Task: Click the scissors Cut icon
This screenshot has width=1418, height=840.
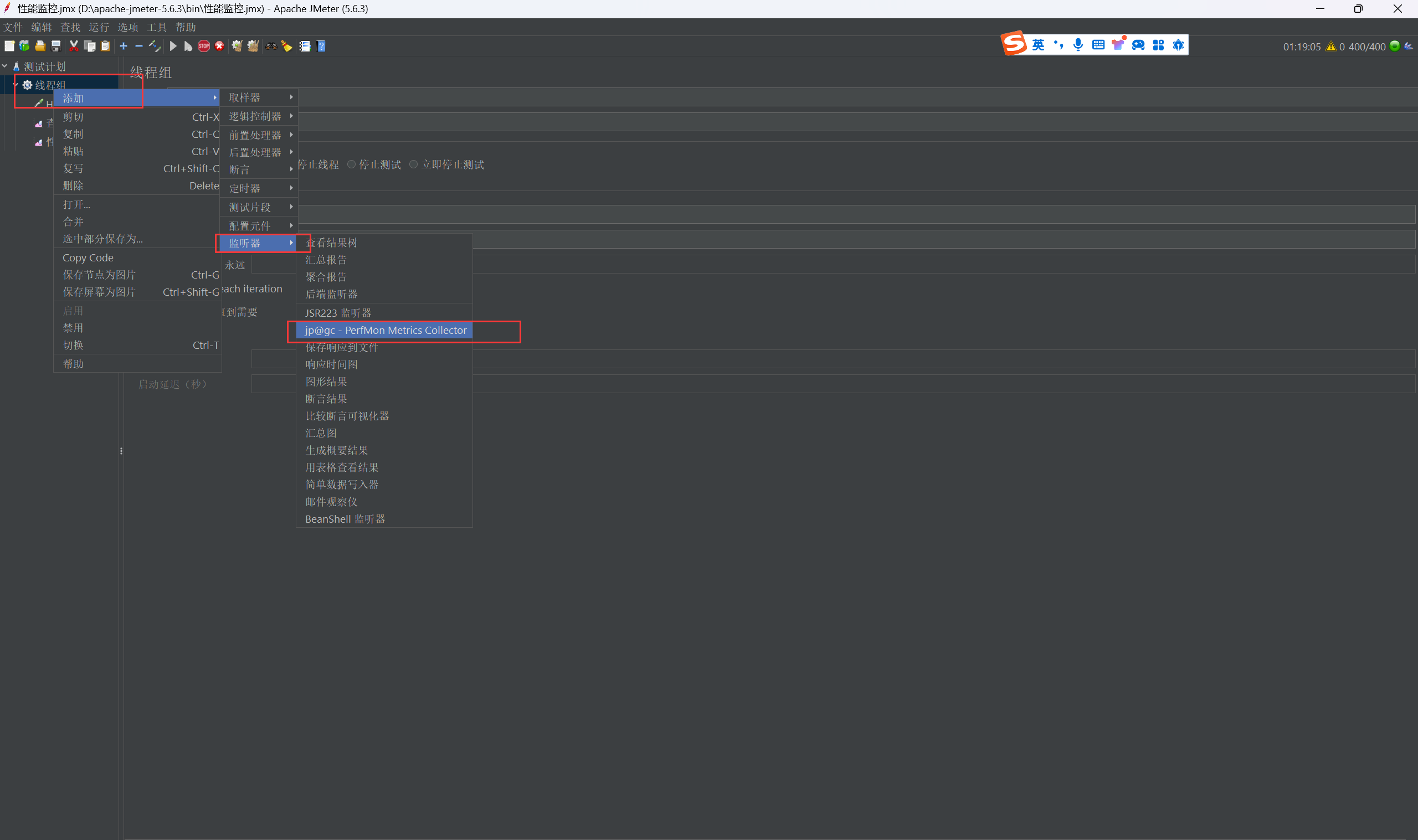Action: (74, 47)
